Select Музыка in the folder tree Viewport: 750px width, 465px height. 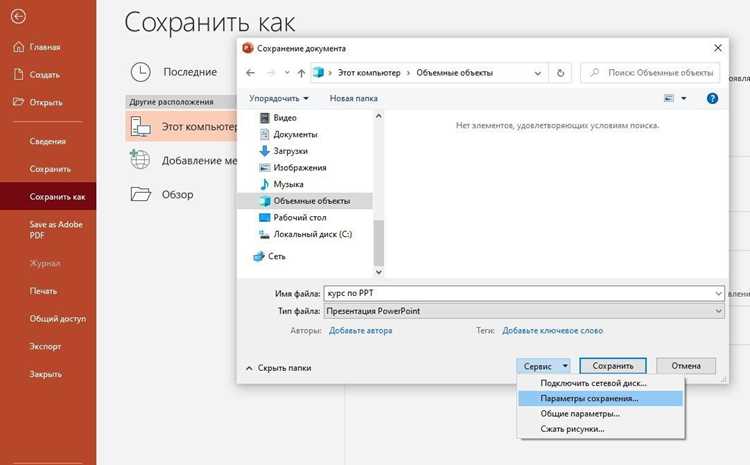click(288, 184)
